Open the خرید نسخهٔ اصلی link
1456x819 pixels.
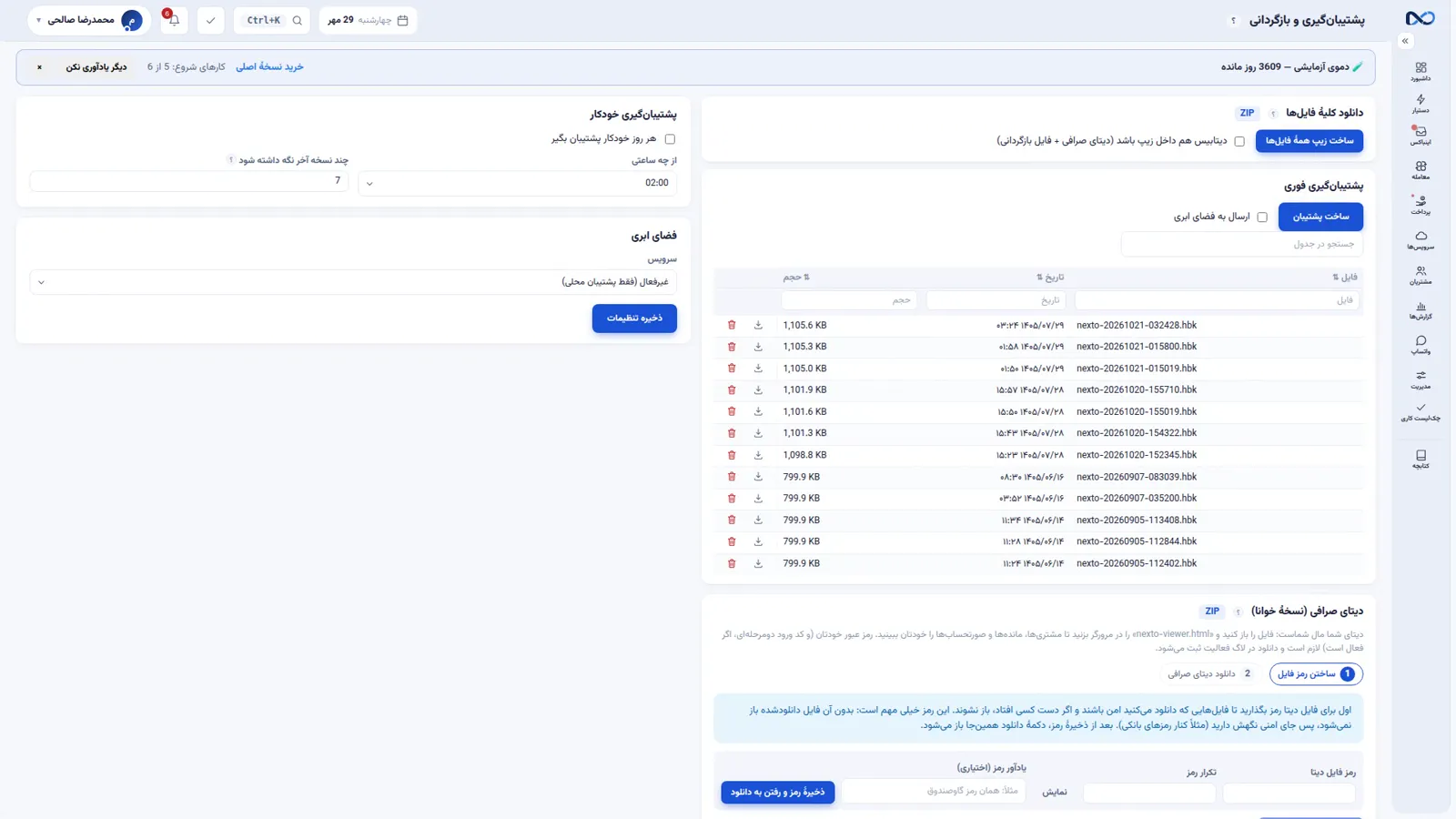click(269, 67)
